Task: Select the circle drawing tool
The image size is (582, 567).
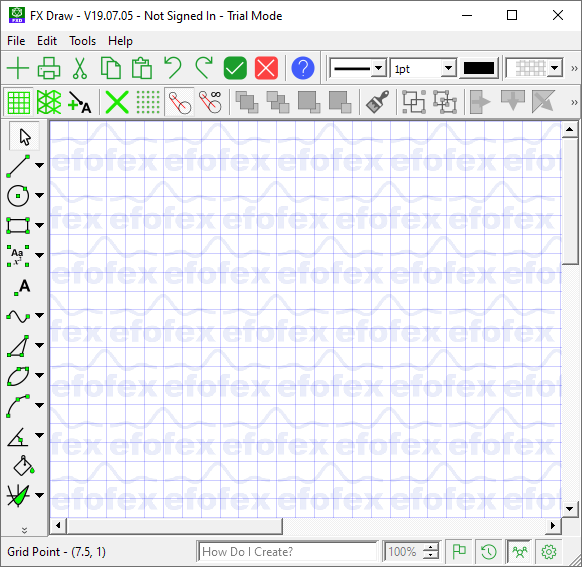Action: coord(18,196)
